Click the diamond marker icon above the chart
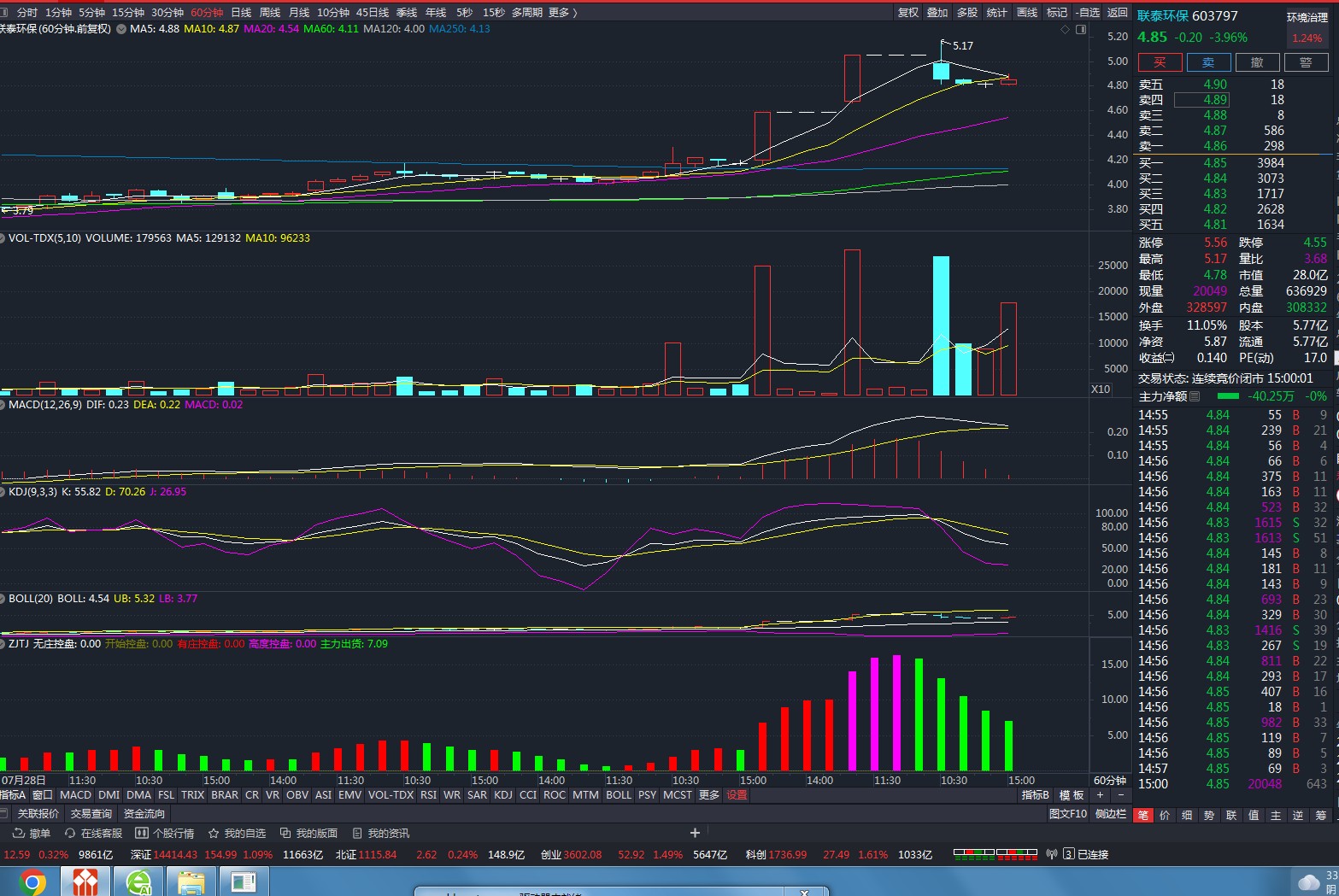 (x=1065, y=29)
